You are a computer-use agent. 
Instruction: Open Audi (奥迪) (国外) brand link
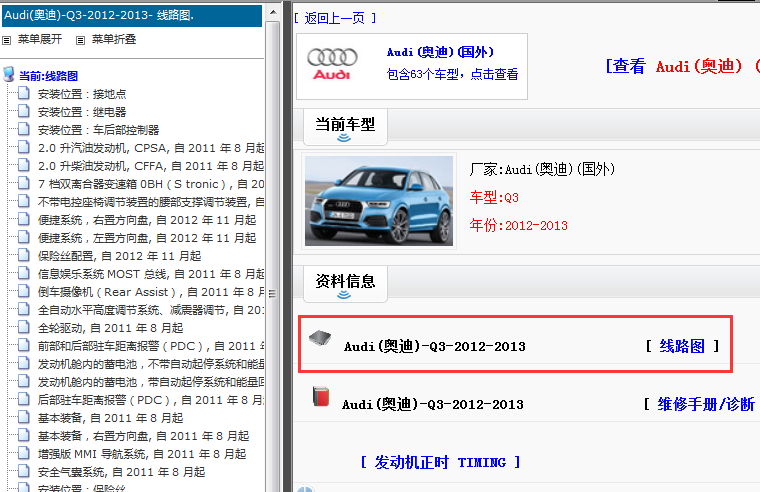(440, 52)
